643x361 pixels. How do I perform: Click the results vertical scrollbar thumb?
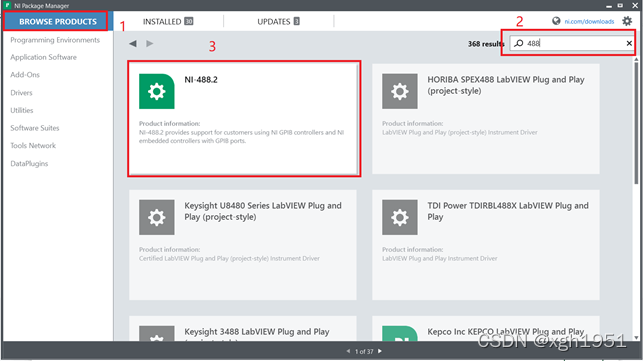pyautogui.click(x=636, y=123)
